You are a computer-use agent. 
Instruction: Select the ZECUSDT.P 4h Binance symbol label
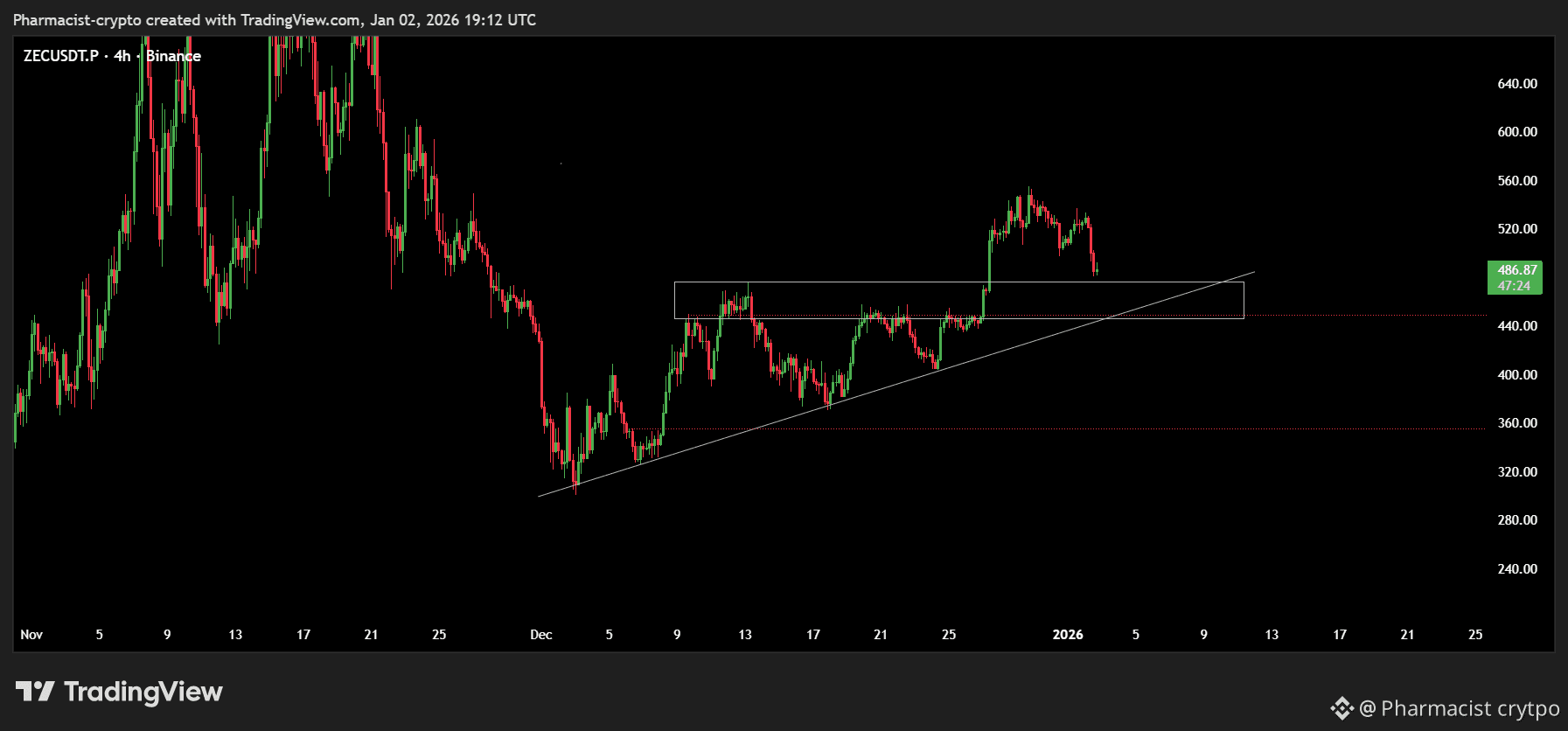point(112,56)
